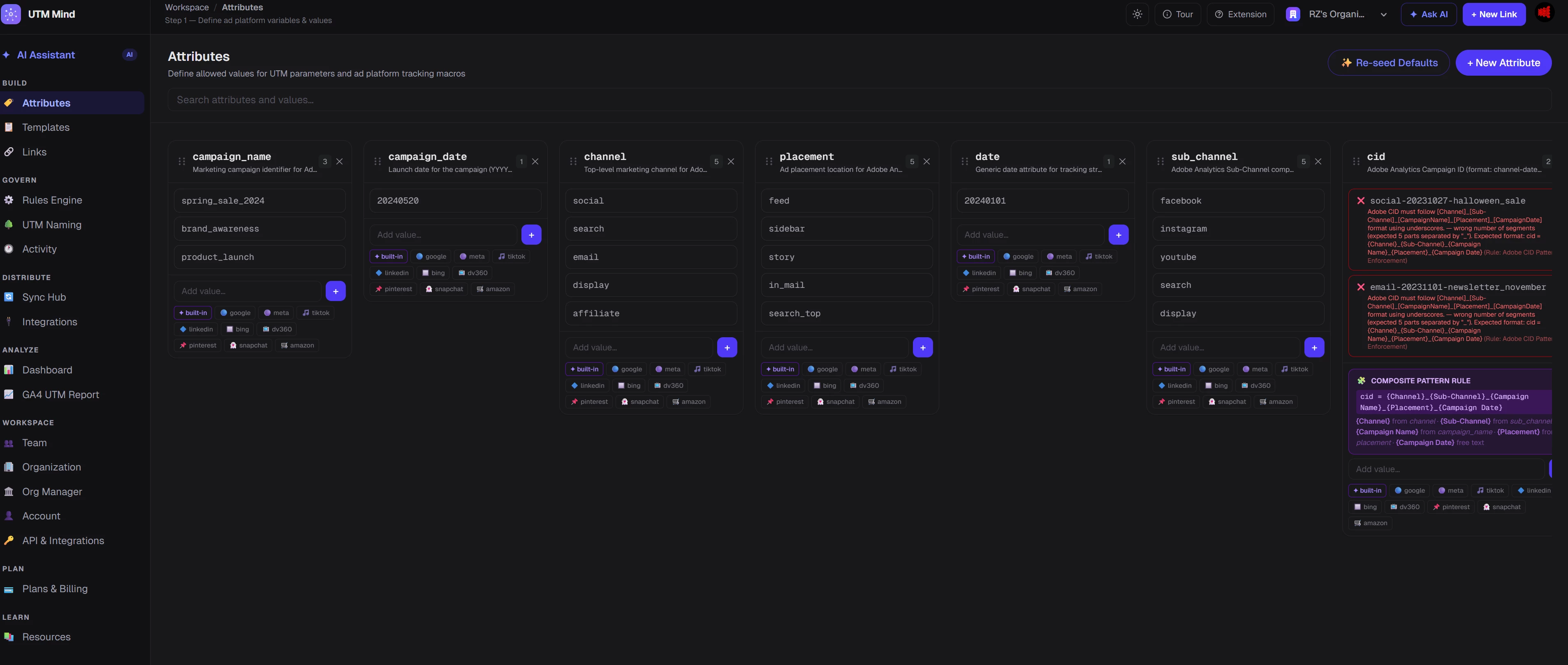Remove the channel attribute with X icon
The width and height of the screenshot is (1568, 665).
point(730,161)
